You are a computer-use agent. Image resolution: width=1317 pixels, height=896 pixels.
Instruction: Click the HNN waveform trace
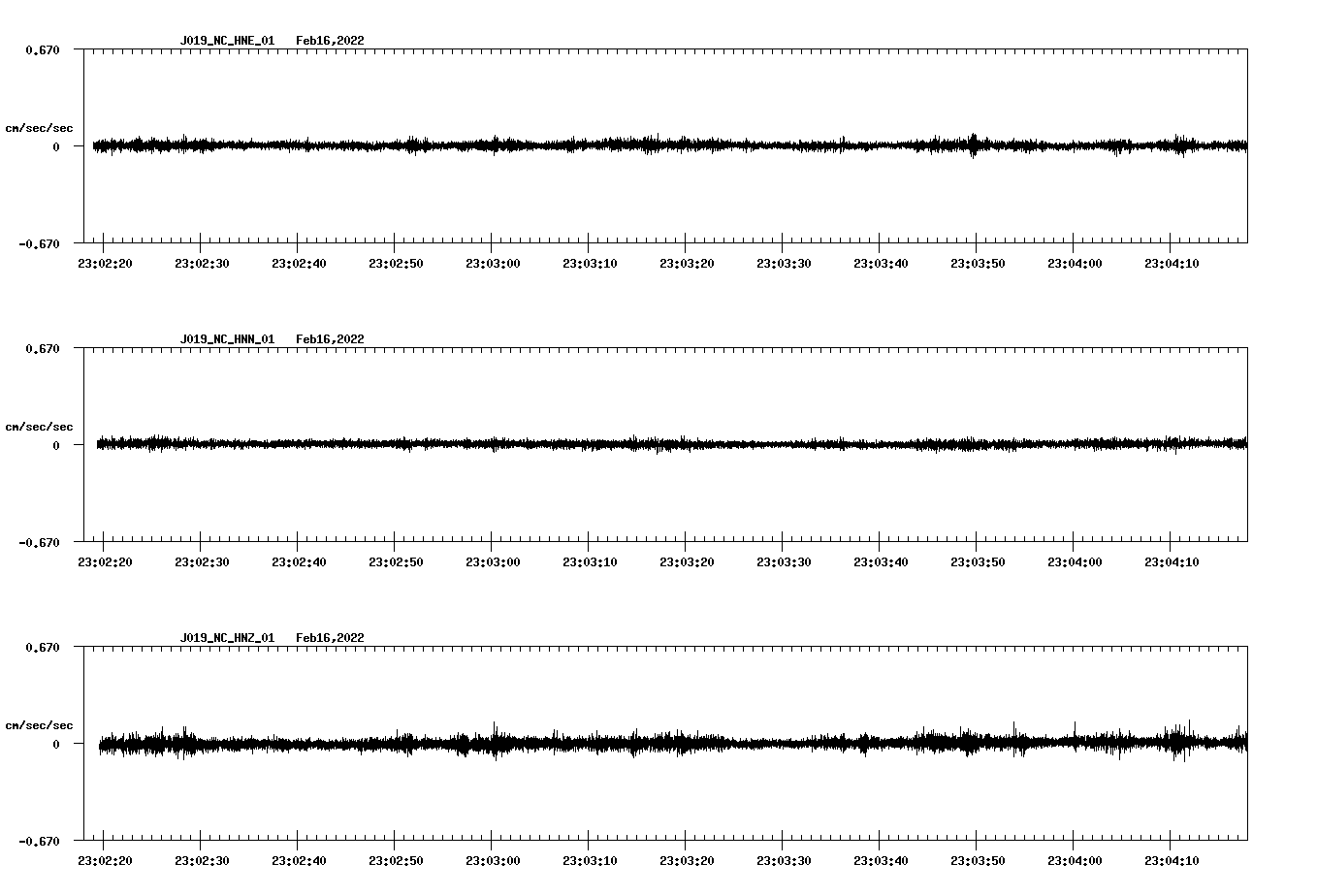tap(672, 444)
